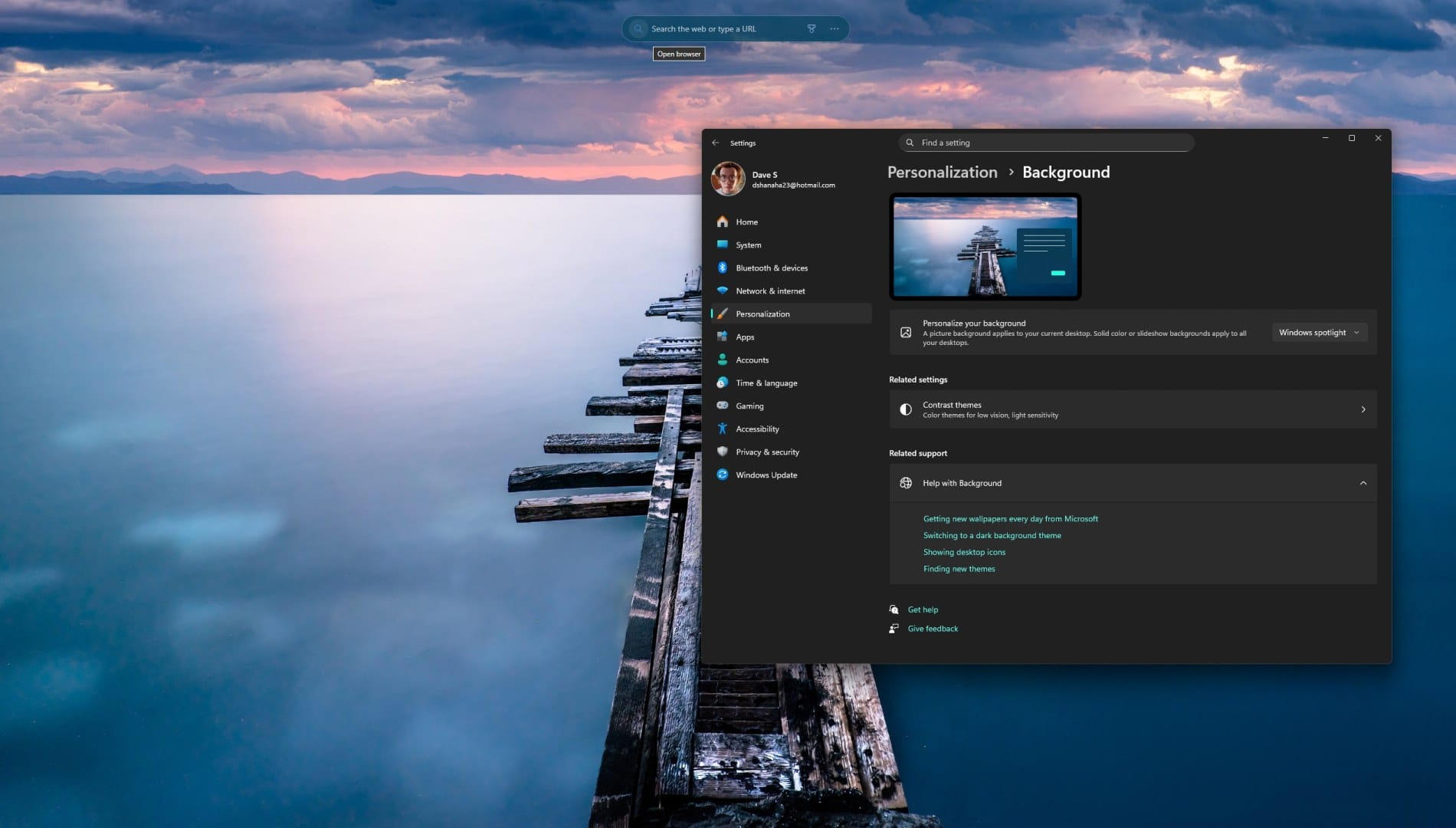Open Windows Update via its sync icon

[723, 475]
